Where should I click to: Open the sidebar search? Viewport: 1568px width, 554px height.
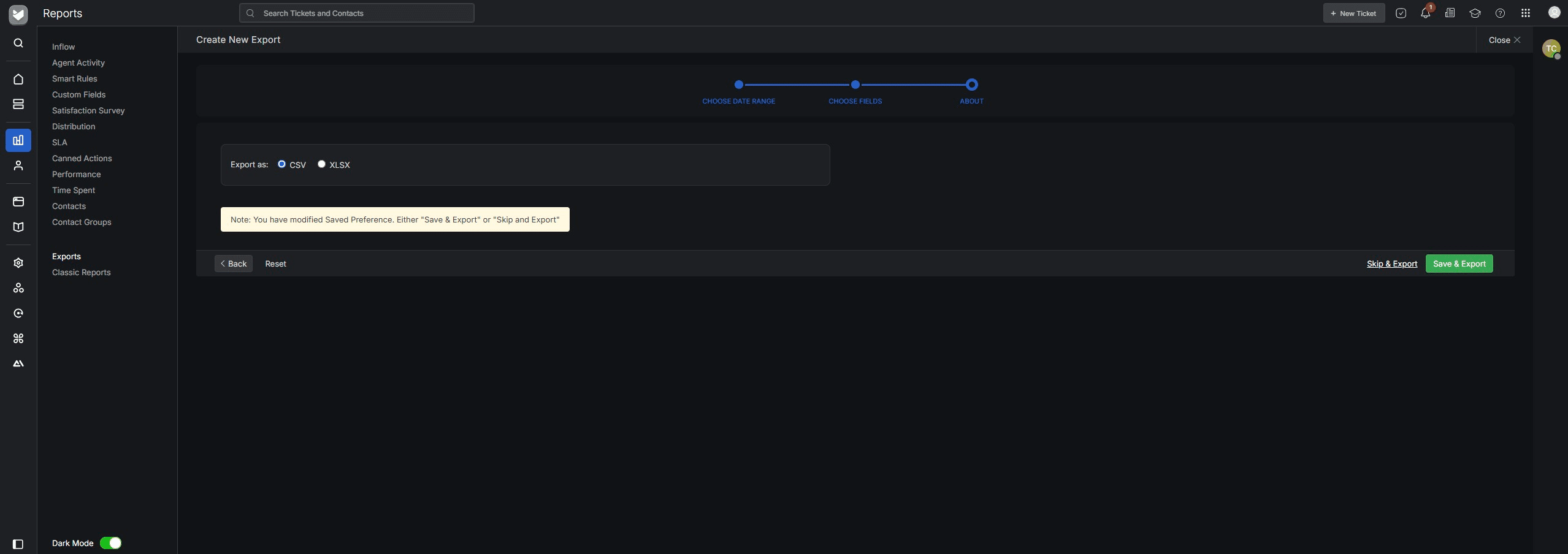click(18, 43)
